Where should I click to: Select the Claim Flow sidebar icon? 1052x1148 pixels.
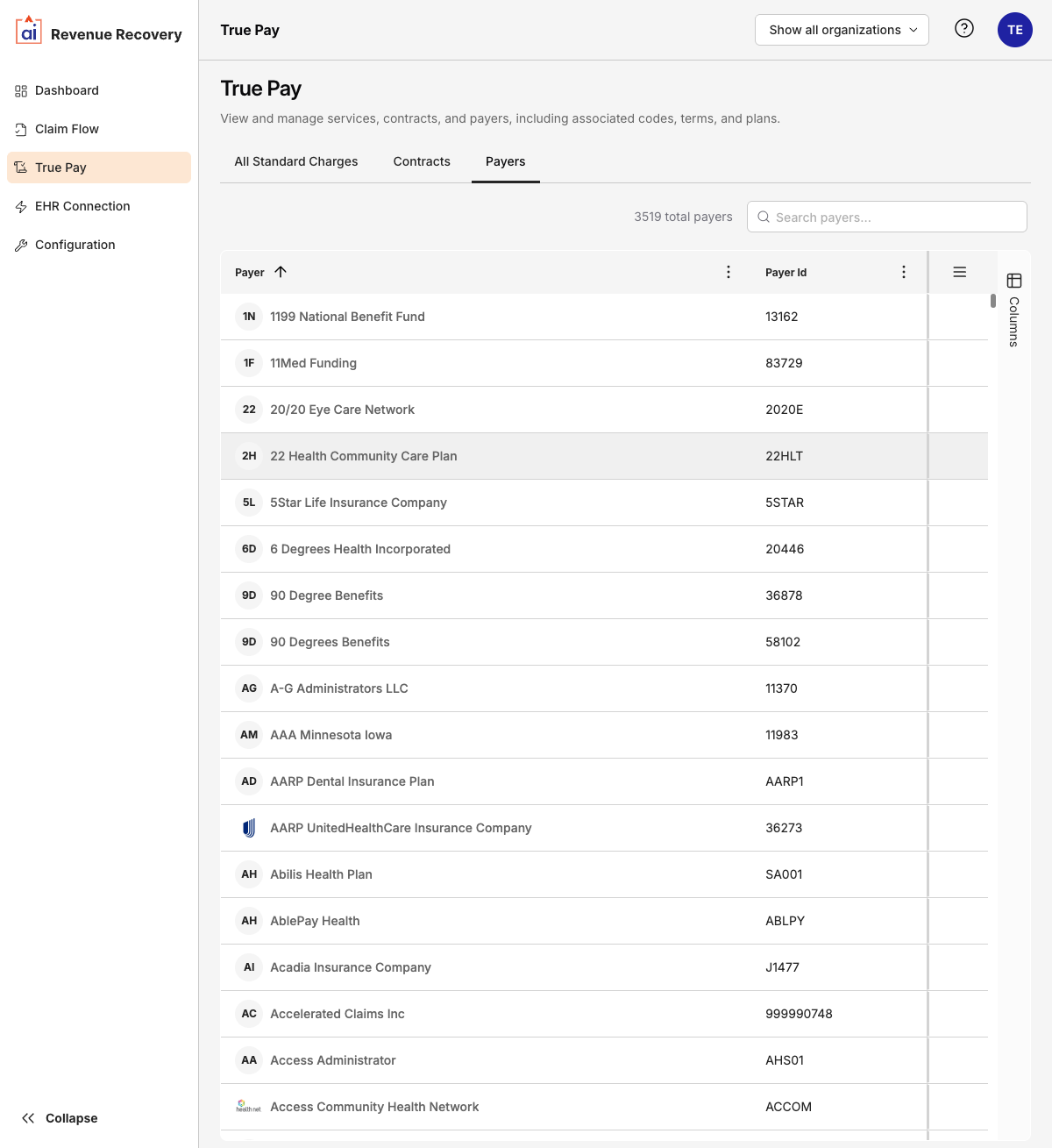pos(20,129)
